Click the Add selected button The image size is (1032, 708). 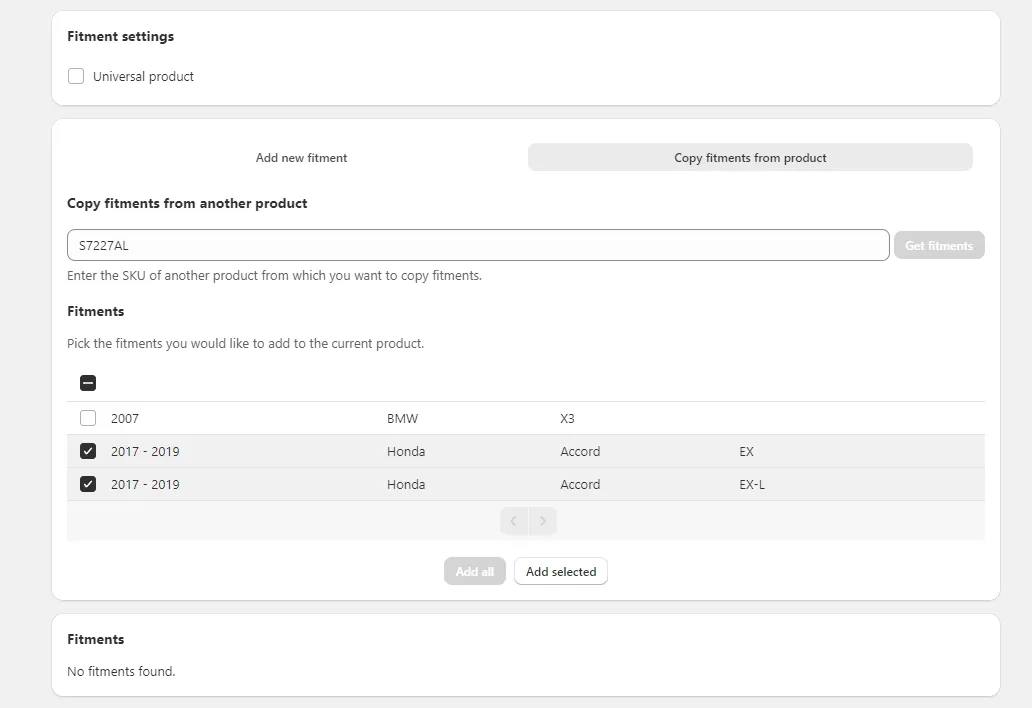[561, 572]
